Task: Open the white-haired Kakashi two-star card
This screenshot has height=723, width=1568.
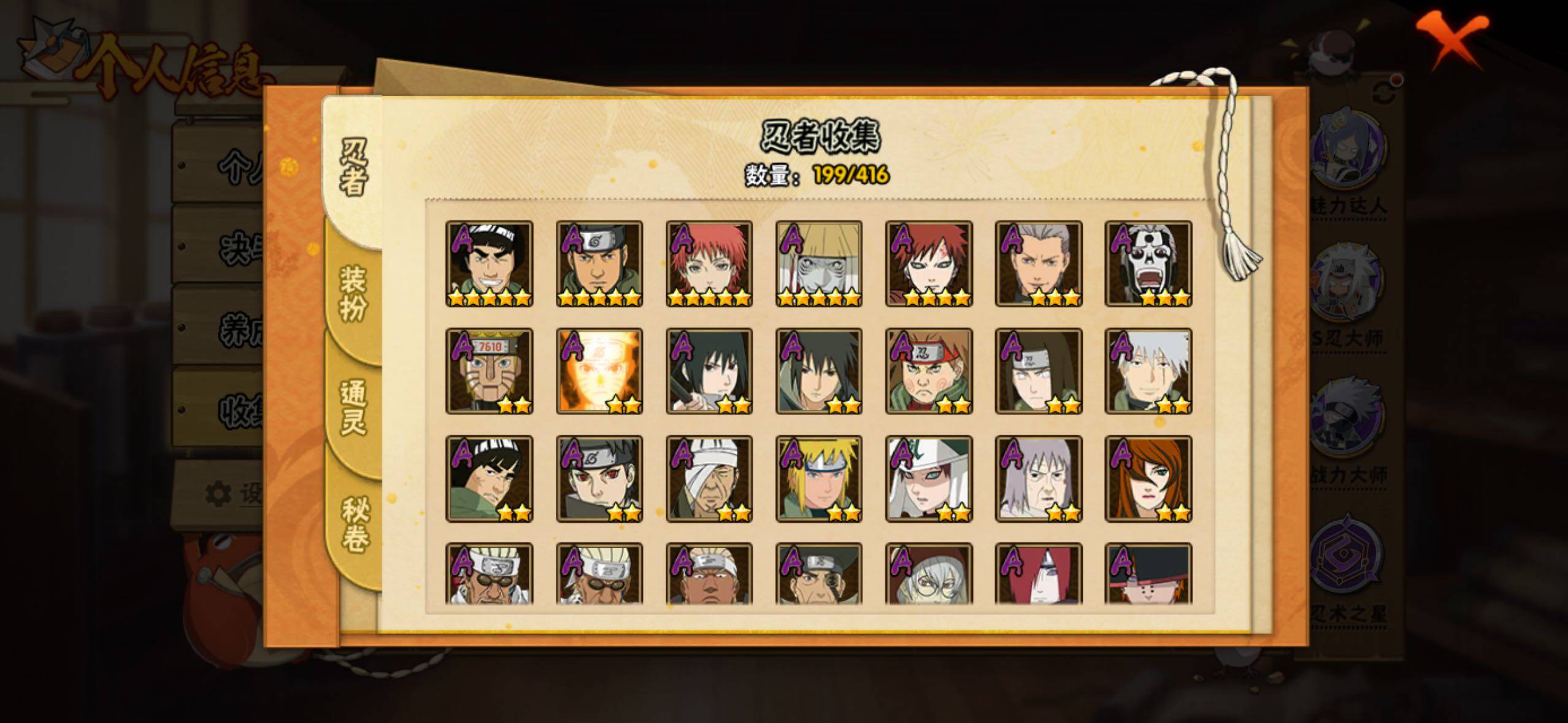Action: 1148,371
